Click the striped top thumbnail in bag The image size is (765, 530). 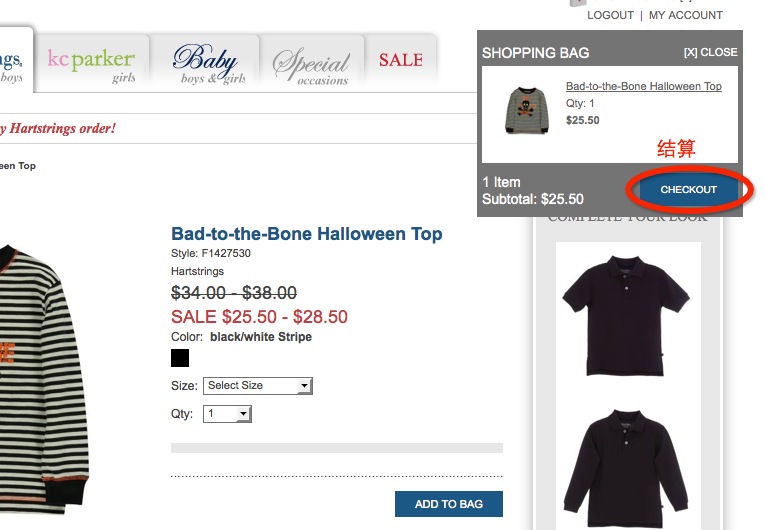pyautogui.click(x=527, y=109)
